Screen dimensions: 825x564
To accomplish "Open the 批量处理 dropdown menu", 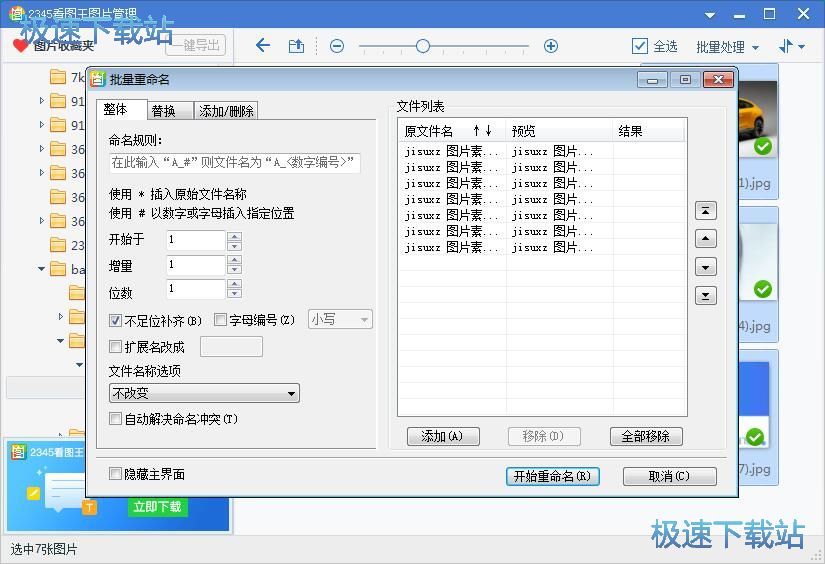I will coord(727,47).
